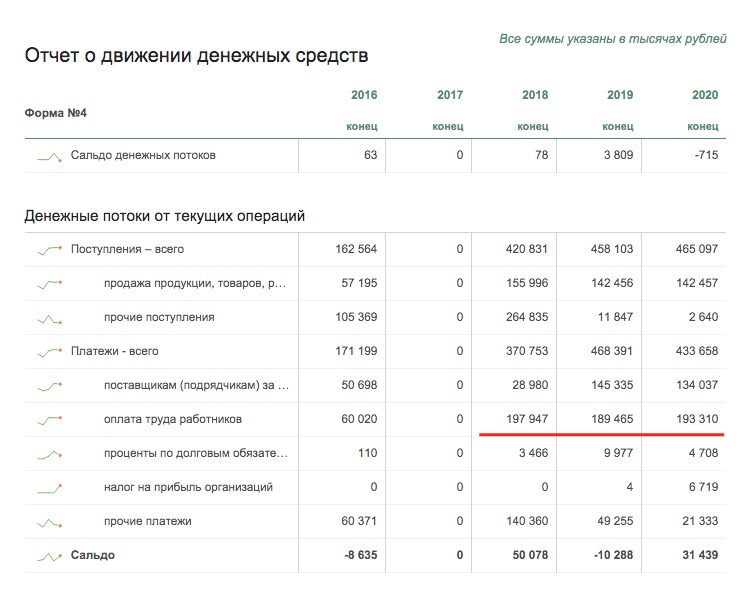Select the 2016 year column header
This screenshot has height=597, width=752.
click(364, 95)
